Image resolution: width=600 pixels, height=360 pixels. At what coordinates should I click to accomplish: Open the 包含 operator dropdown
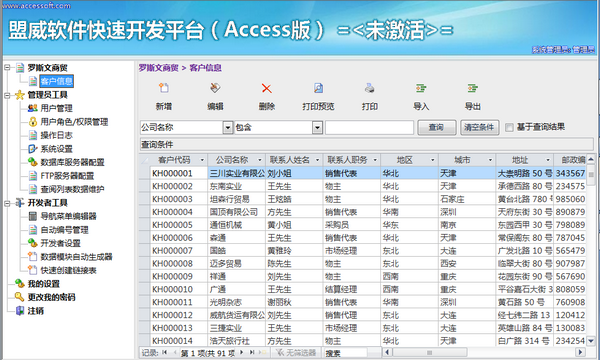317,127
